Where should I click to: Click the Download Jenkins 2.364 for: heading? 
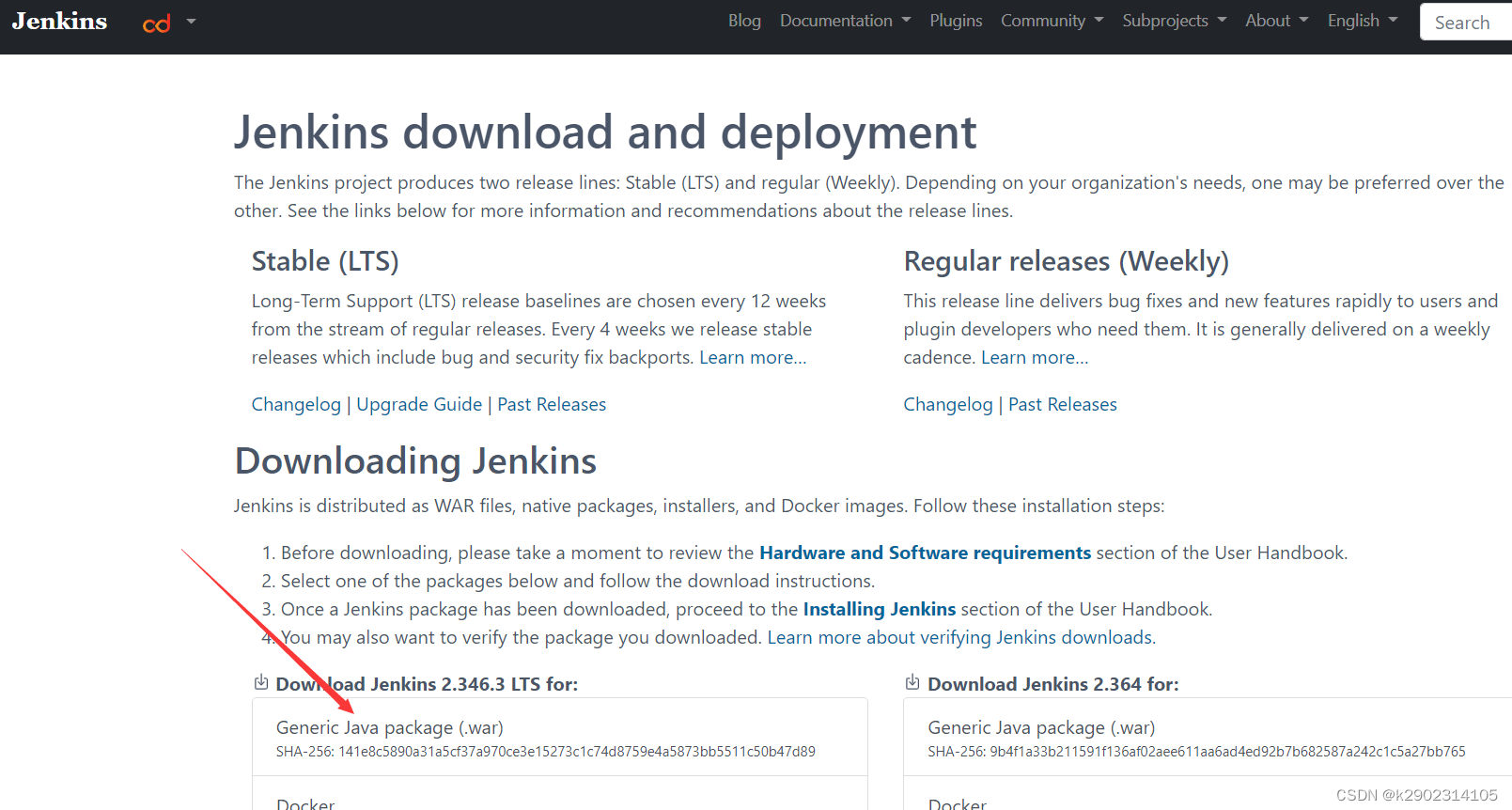[x=1053, y=684]
